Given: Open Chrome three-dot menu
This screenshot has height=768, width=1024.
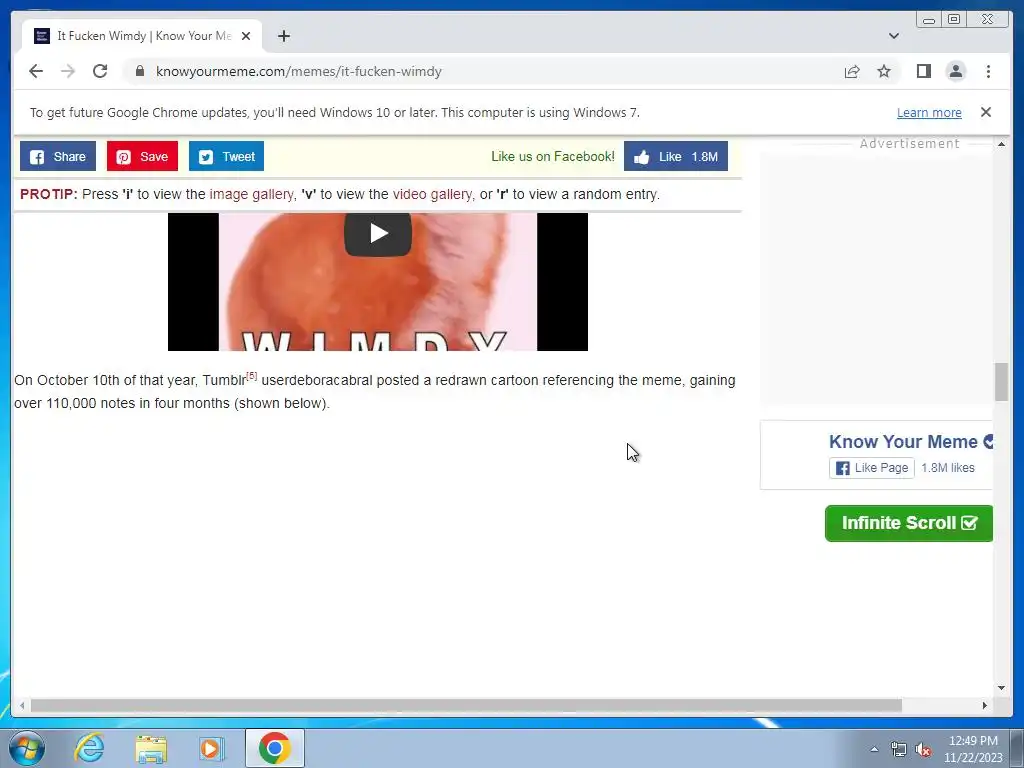Looking at the screenshot, I should pyautogui.click(x=988, y=71).
